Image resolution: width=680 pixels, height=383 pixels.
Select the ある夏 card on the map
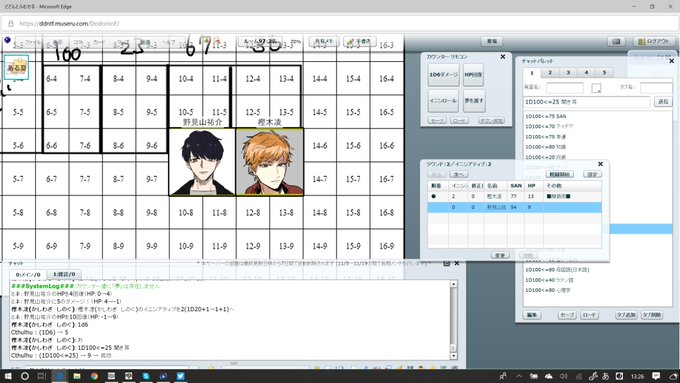17,67
